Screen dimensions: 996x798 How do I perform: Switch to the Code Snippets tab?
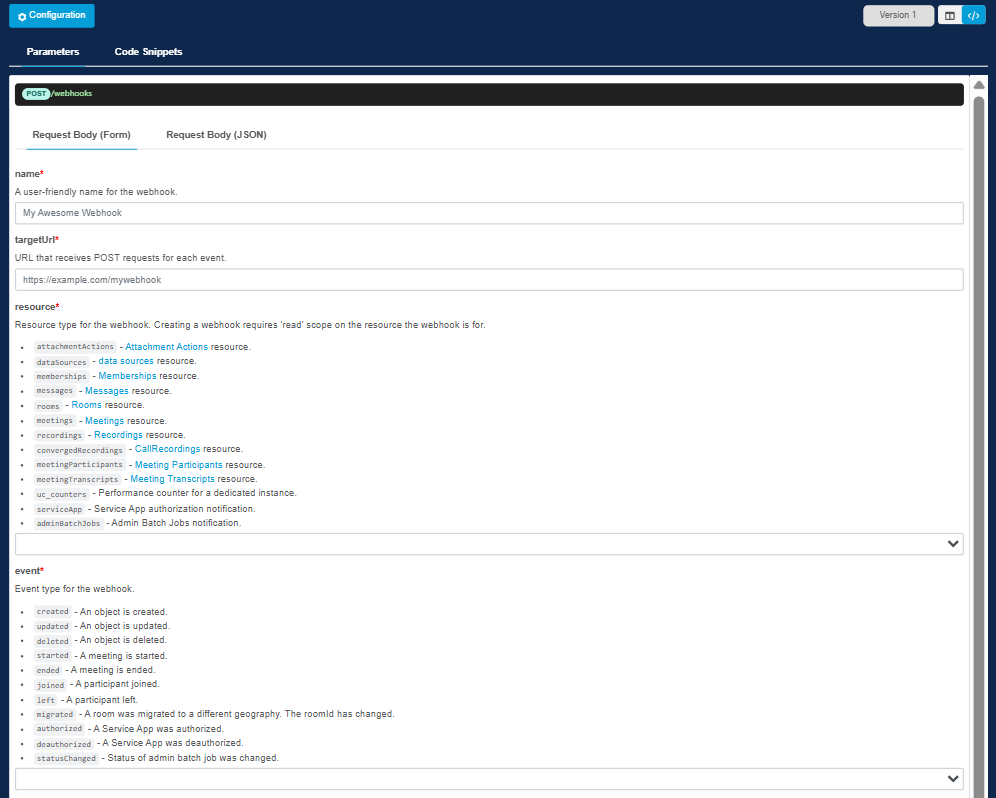pyautogui.click(x=148, y=52)
